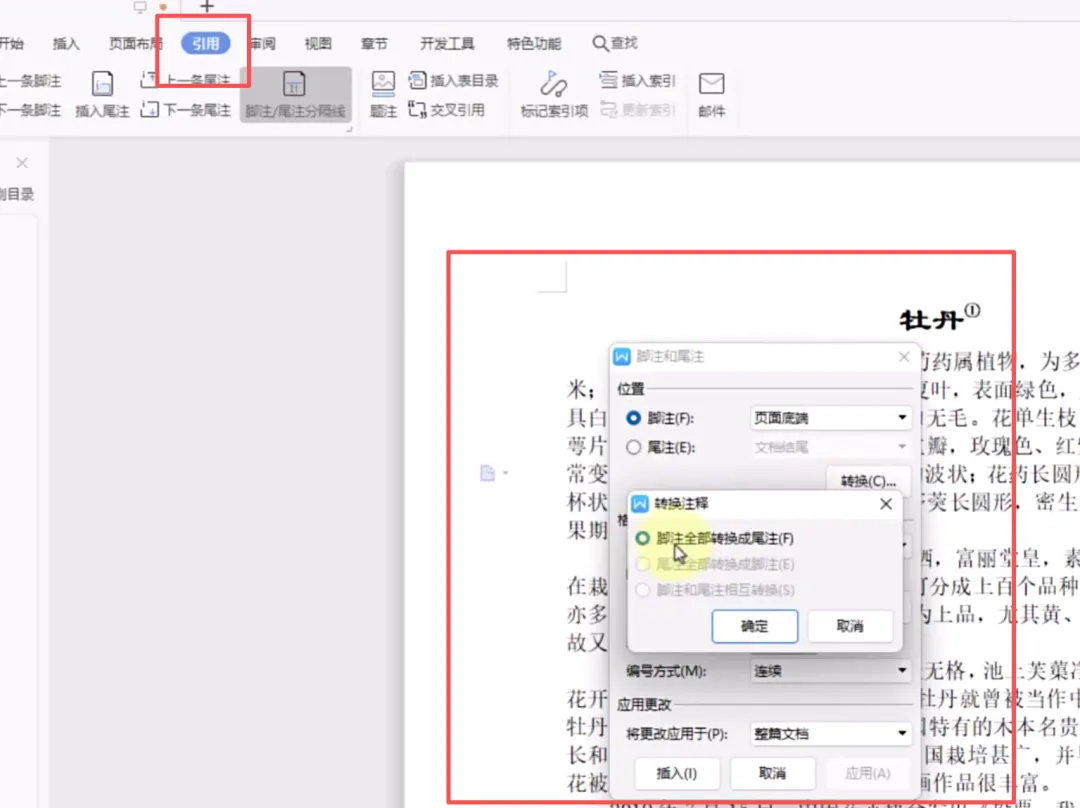1080x808 pixels.
Task: Click 插入表目录 icon
Action: coord(417,81)
